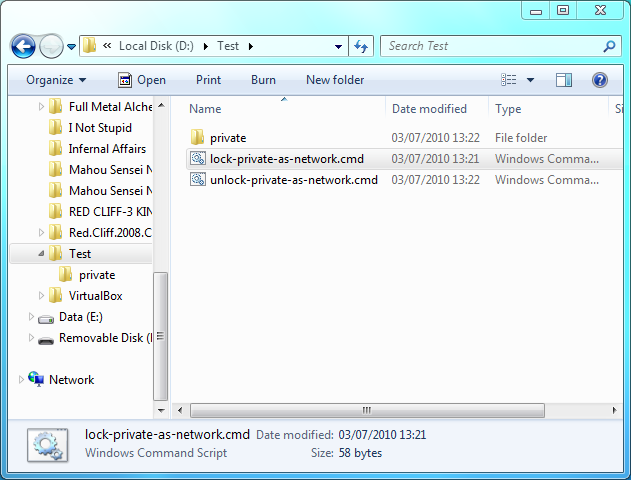Image resolution: width=631 pixels, height=480 pixels.
Task: Select Test in the navigation tree
Action: coord(80,253)
